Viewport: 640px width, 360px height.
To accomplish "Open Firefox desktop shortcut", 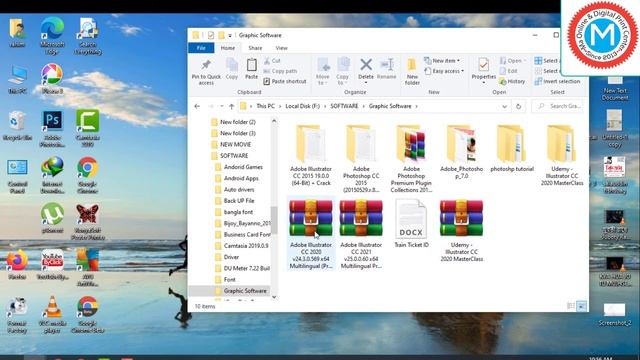I will [17, 265].
